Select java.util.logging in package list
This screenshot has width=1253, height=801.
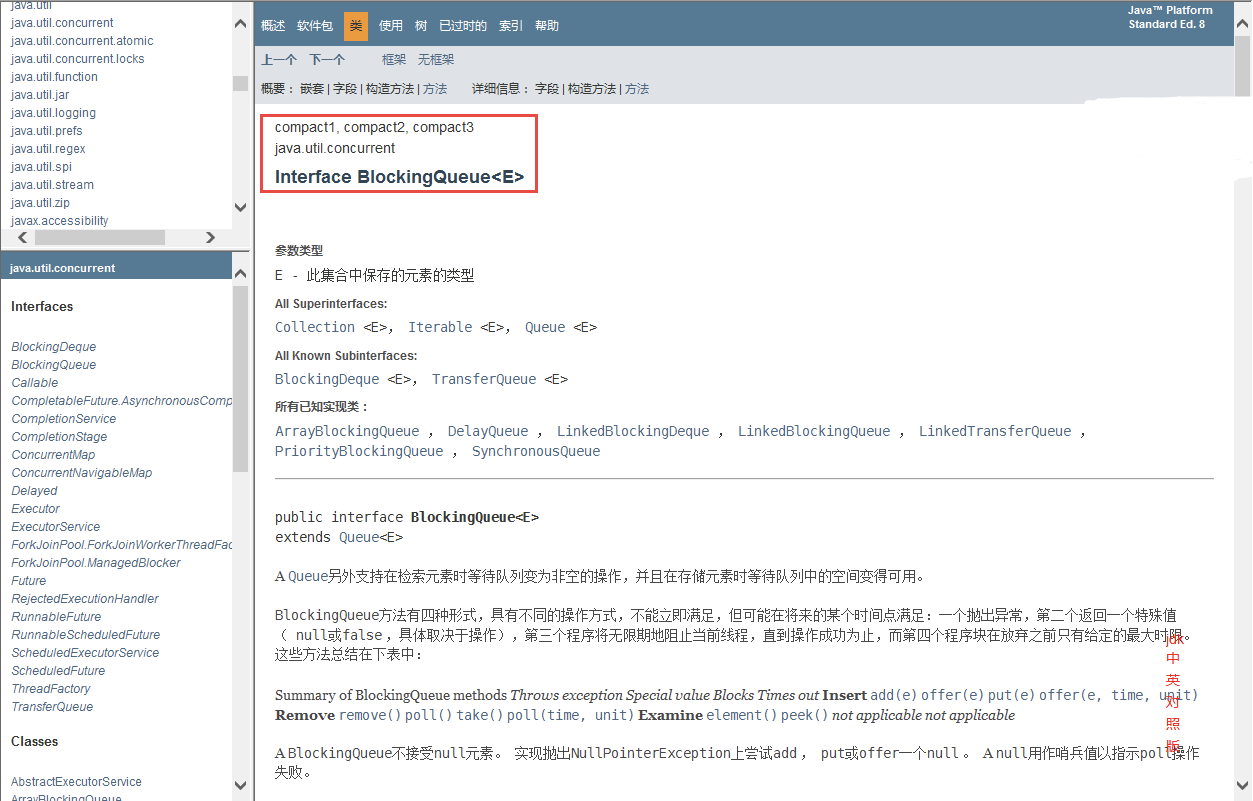tap(53, 113)
